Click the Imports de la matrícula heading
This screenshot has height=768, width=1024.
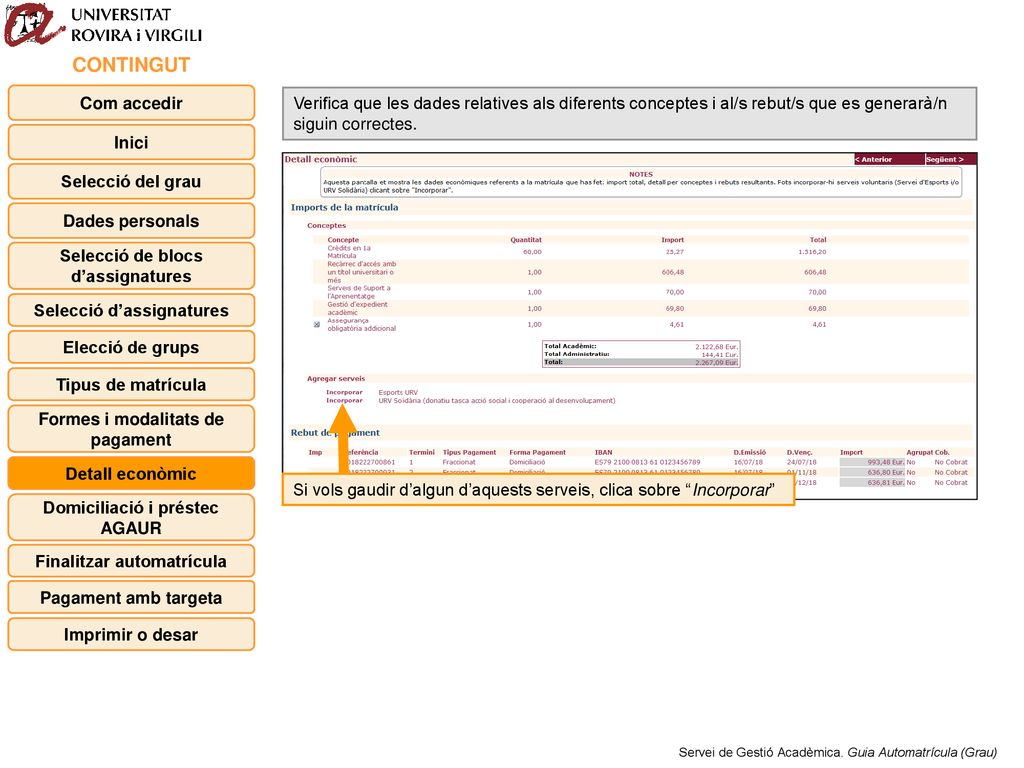coord(344,207)
